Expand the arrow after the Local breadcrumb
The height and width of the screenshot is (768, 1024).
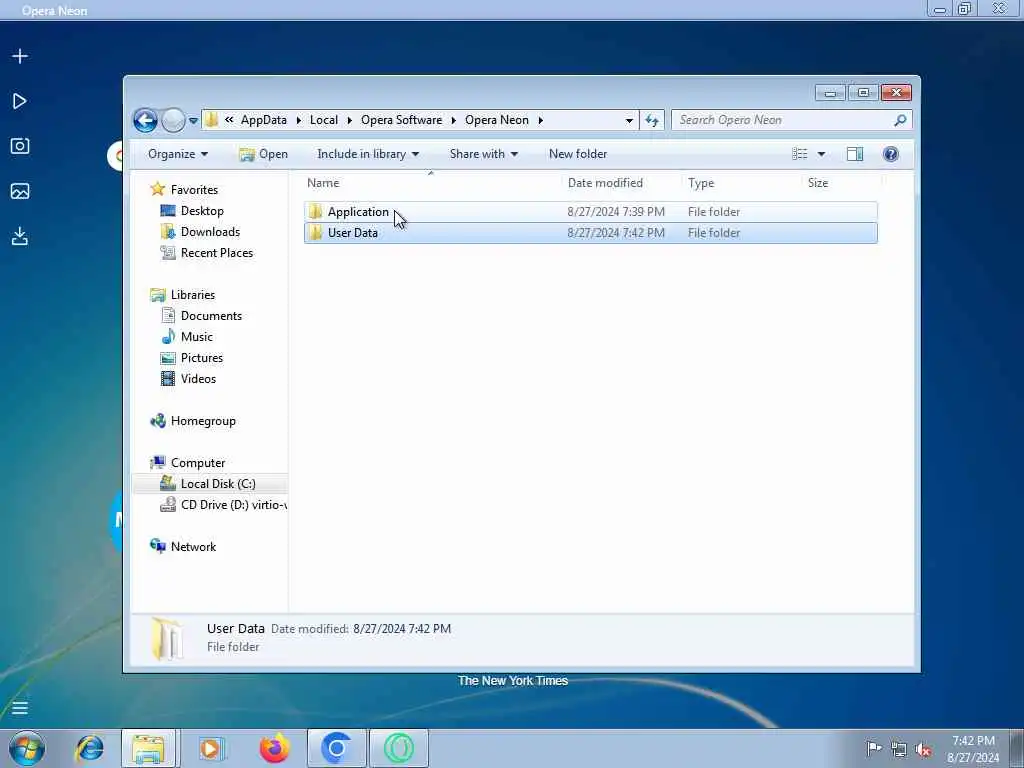[350, 120]
